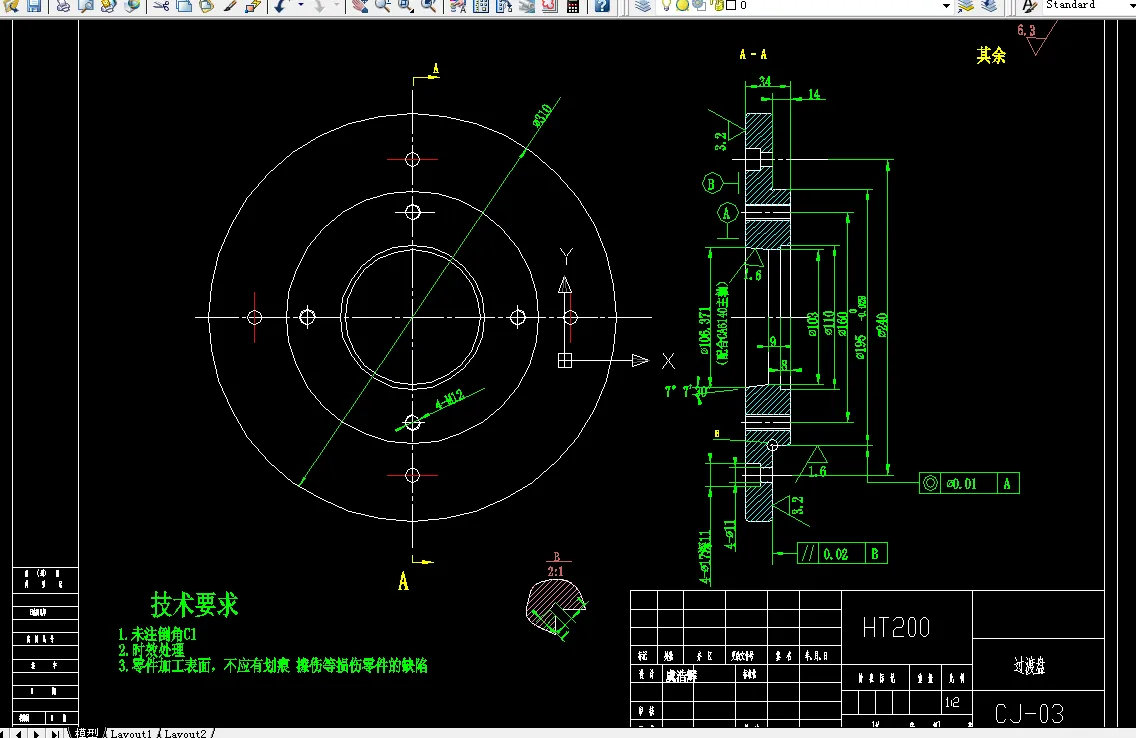The width and height of the screenshot is (1136, 738).
Task: Open Help with the question mark icon
Action: 602,6
